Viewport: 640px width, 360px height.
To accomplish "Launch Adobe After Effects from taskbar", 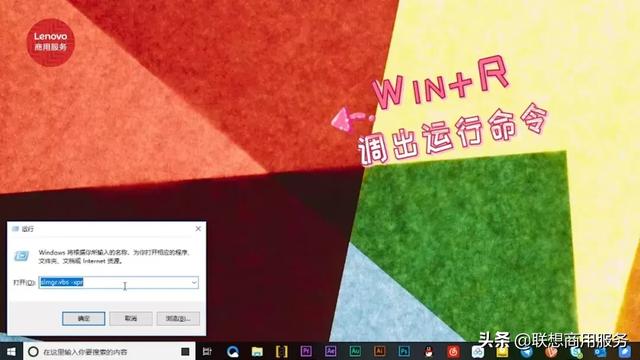I will pos(330,351).
